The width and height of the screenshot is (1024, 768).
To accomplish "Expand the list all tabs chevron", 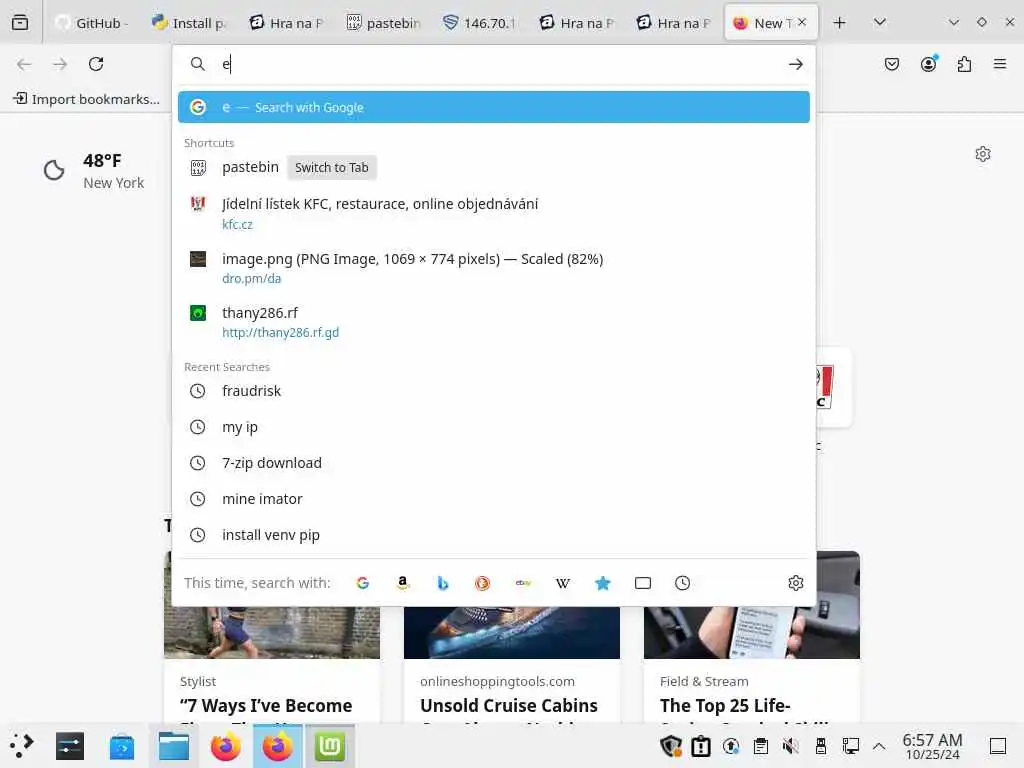I will coord(880,23).
